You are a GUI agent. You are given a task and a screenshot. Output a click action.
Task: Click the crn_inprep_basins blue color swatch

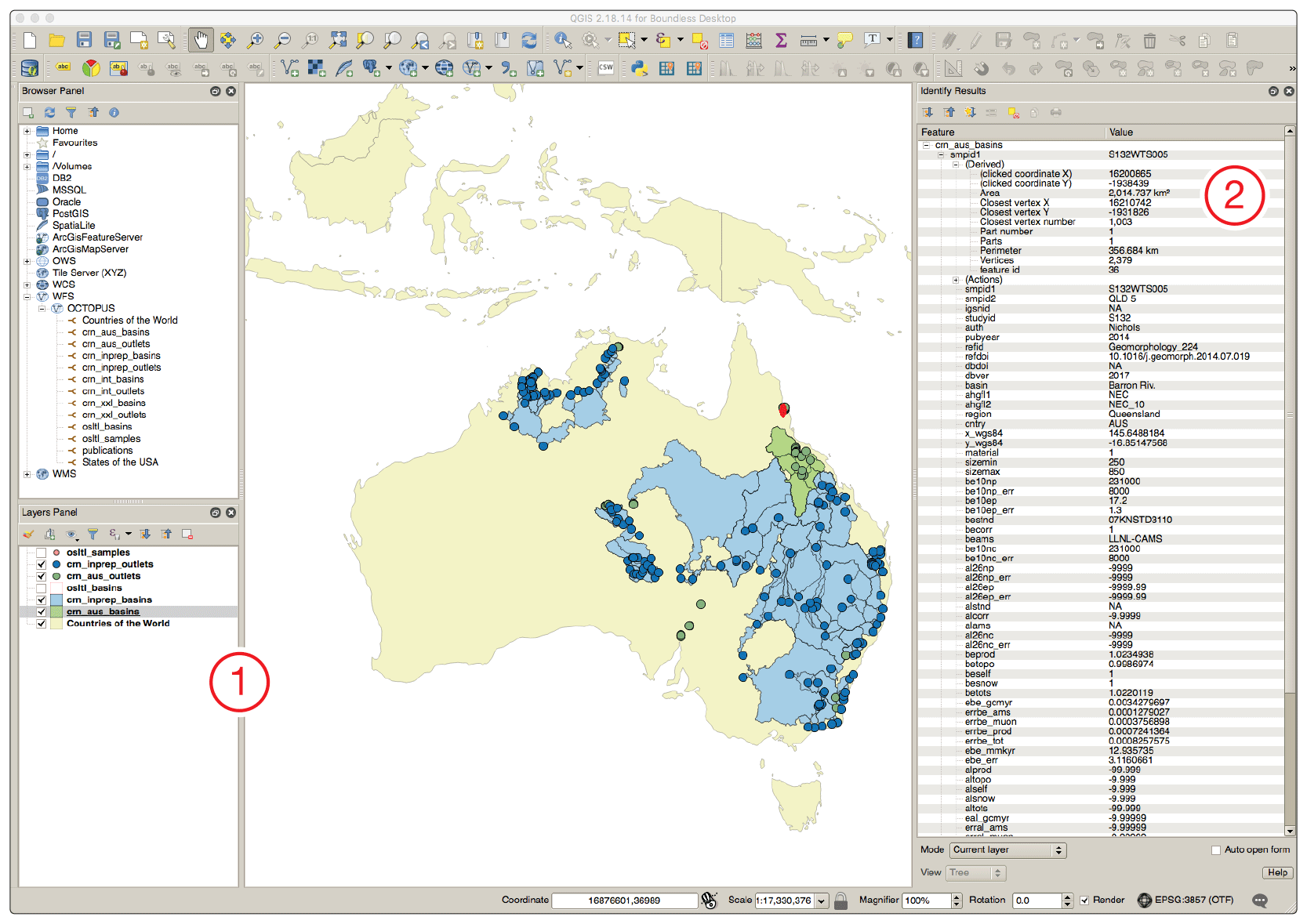[56, 600]
